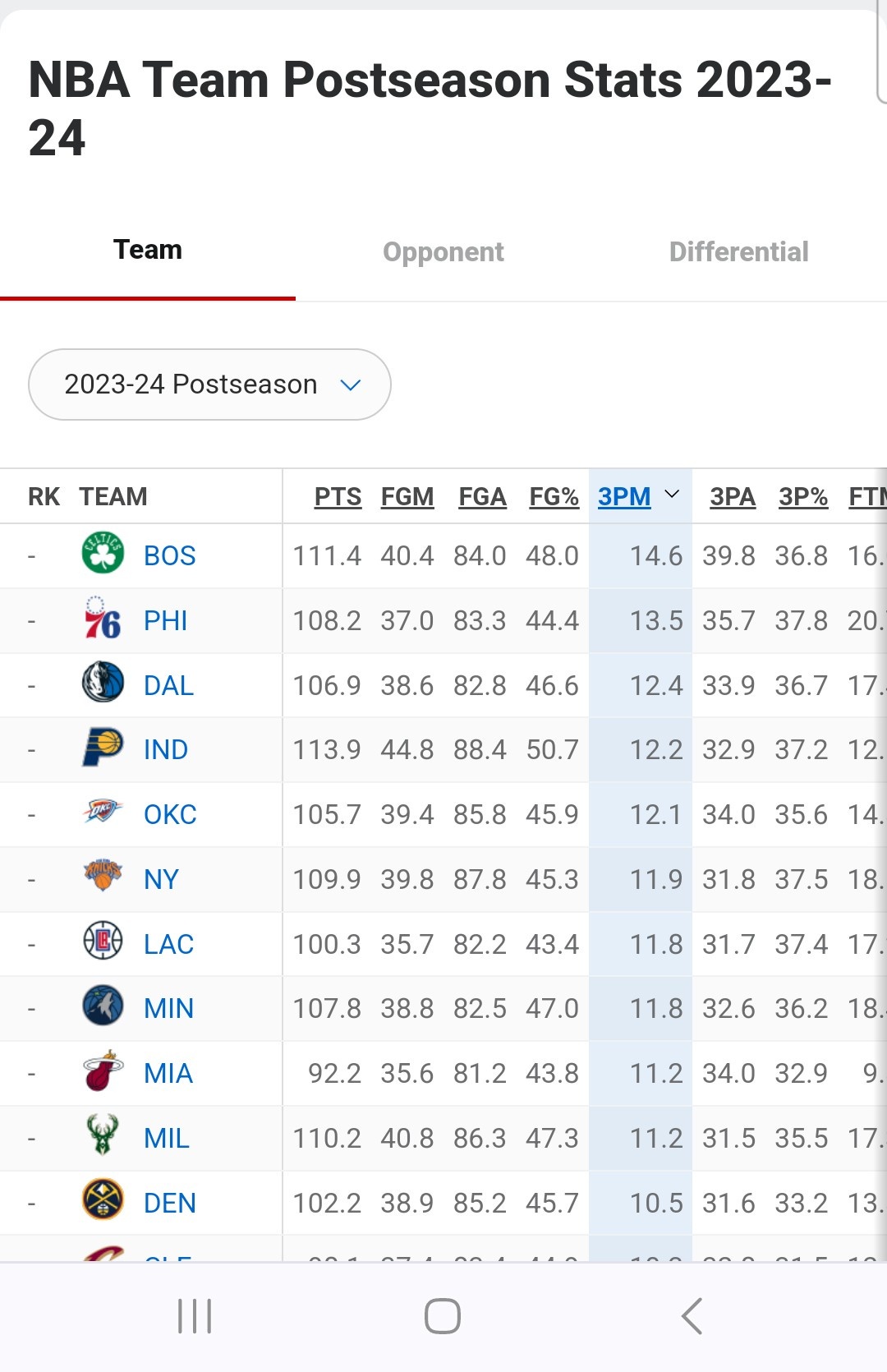
Task: Switch to the Differential tab
Action: (738, 251)
